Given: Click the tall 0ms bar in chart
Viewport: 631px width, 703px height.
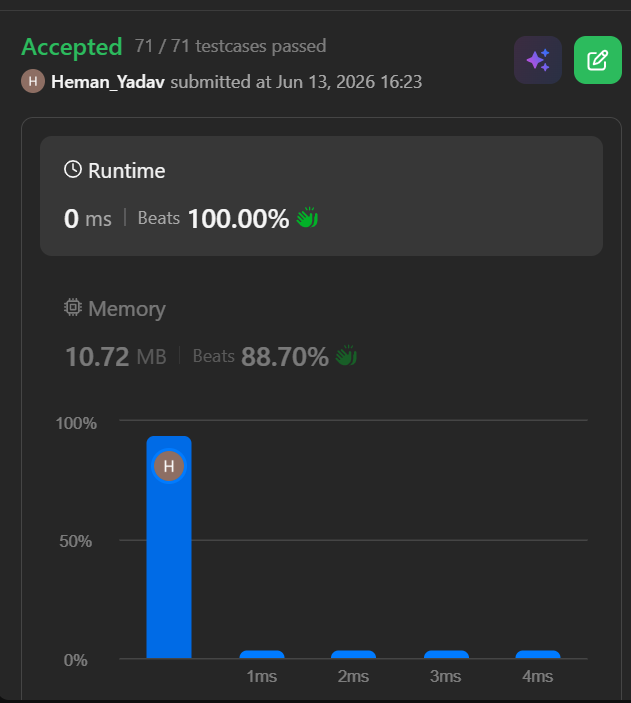Looking at the screenshot, I should pyautogui.click(x=169, y=547).
